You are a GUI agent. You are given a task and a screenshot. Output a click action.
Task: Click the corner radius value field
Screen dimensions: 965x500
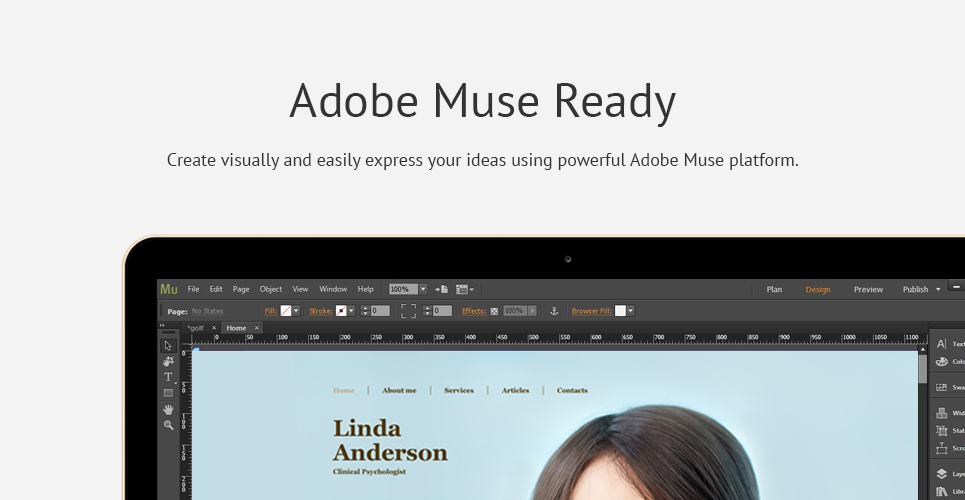coord(442,311)
